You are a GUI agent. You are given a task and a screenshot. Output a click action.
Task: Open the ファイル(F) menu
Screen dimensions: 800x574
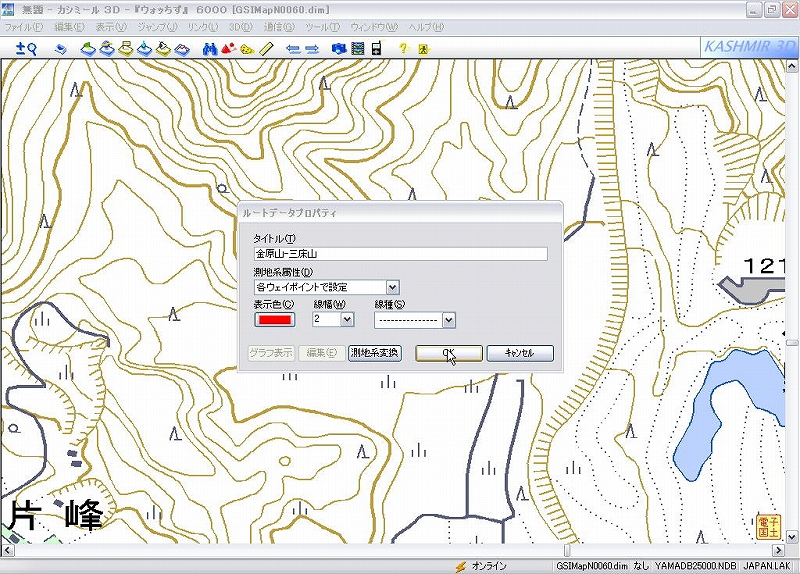[x=23, y=27]
